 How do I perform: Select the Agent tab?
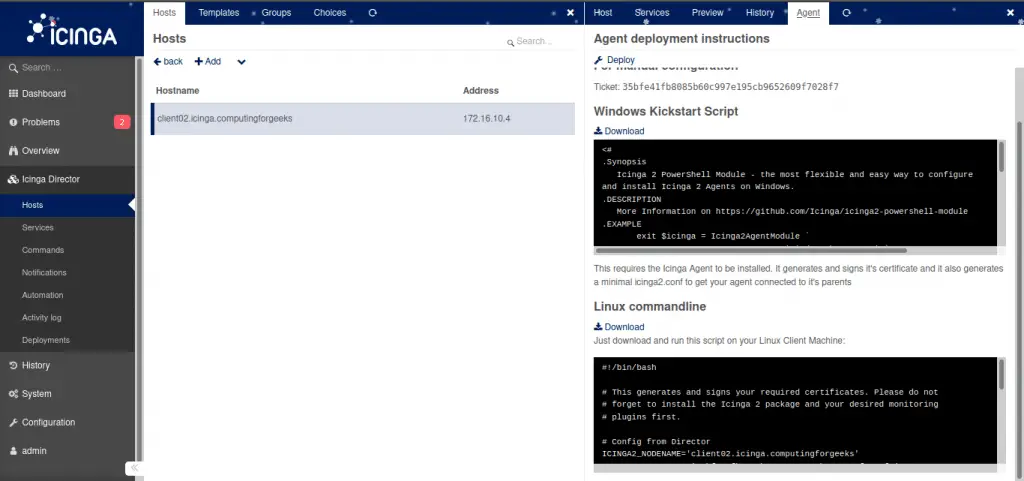click(x=808, y=13)
